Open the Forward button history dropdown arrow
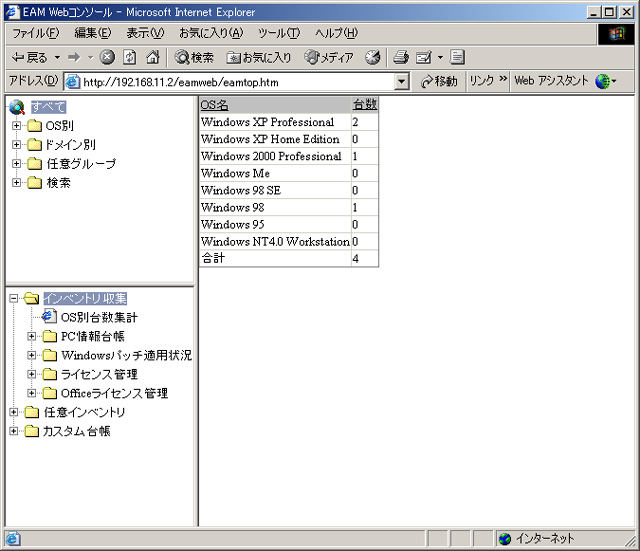640x551 pixels. tap(91, 58)
